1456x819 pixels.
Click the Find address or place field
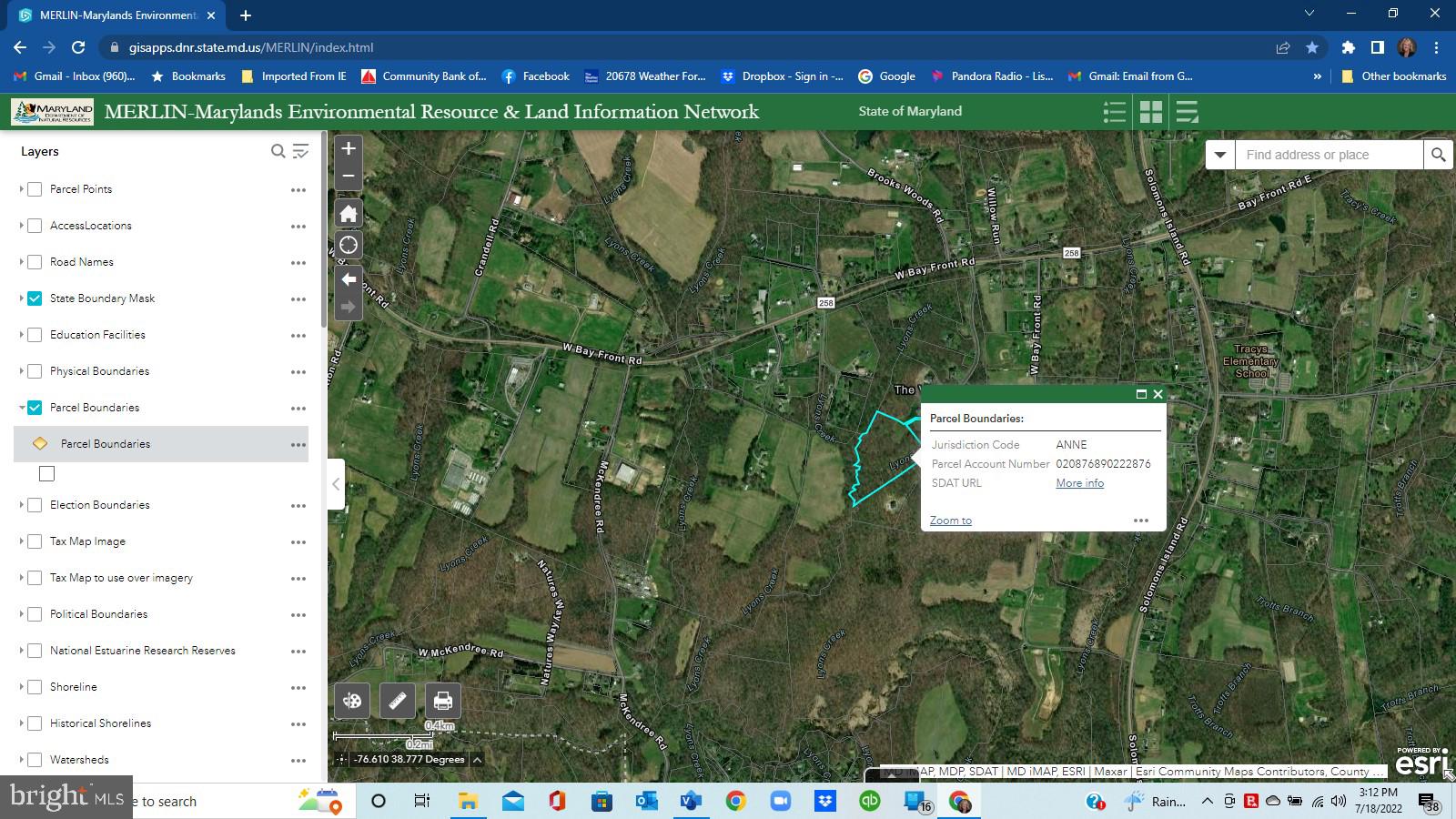[1329, 155]
